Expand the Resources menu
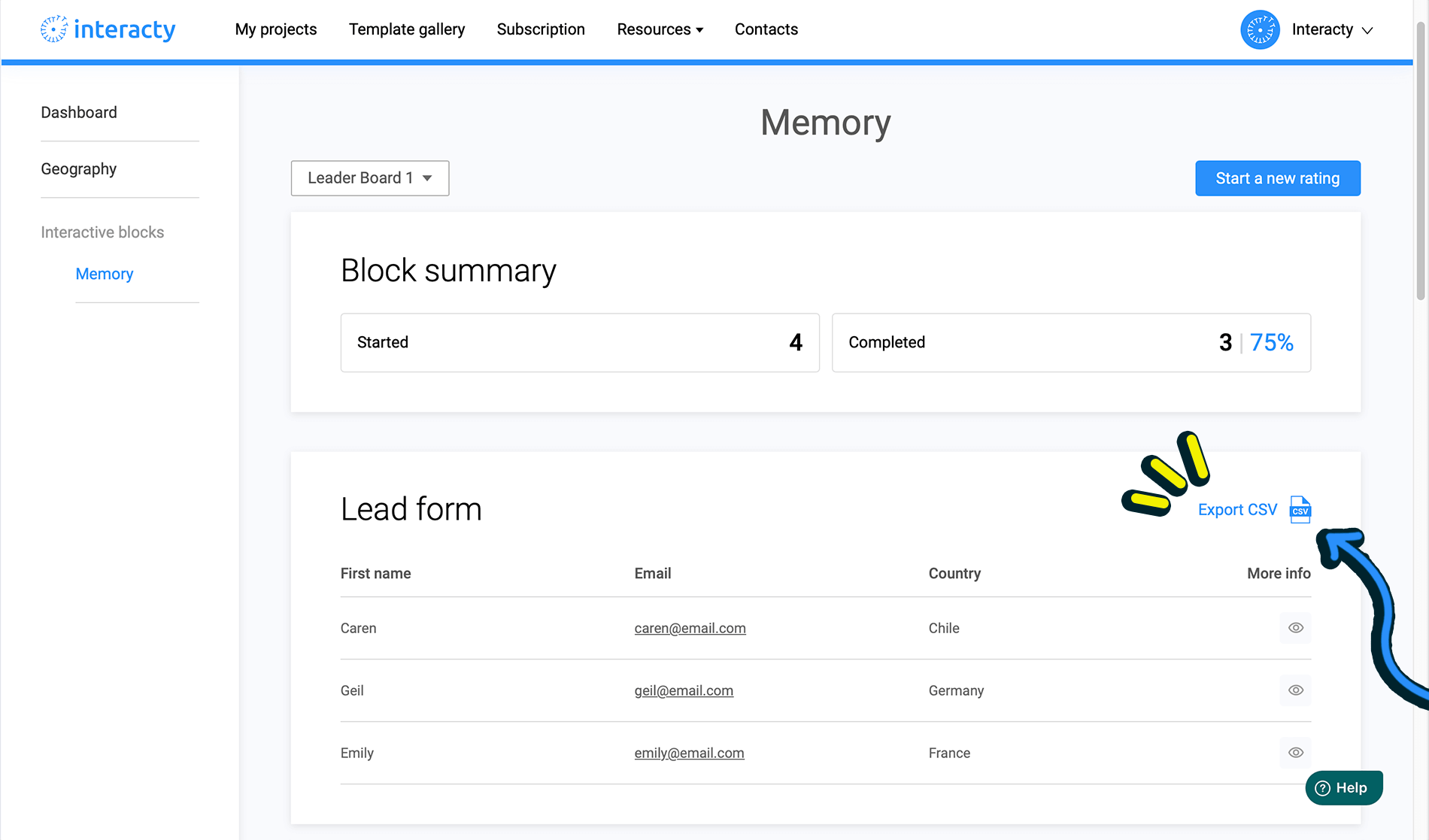This screenshot has width=1429, height=840. [660, 29]
